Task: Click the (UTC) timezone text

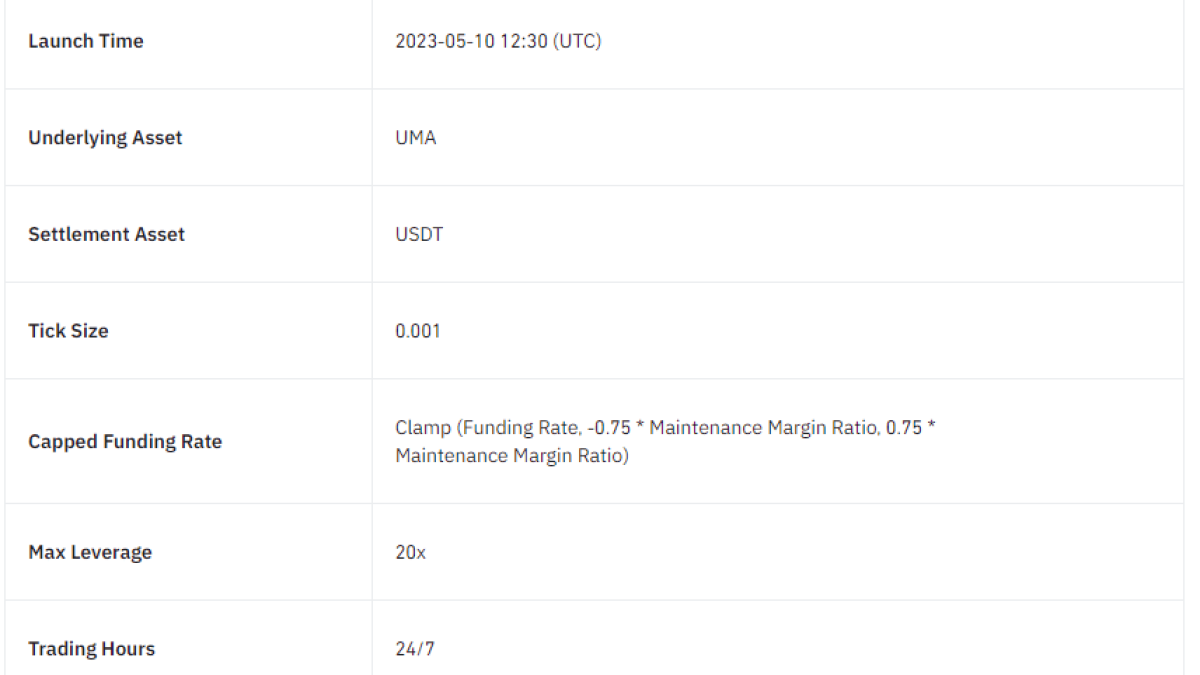Action: click(579, 41)
